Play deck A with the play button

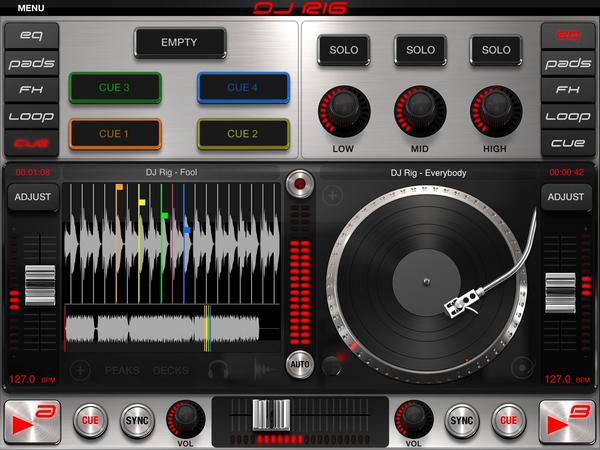pyautogui.click(x=33, y=422)
